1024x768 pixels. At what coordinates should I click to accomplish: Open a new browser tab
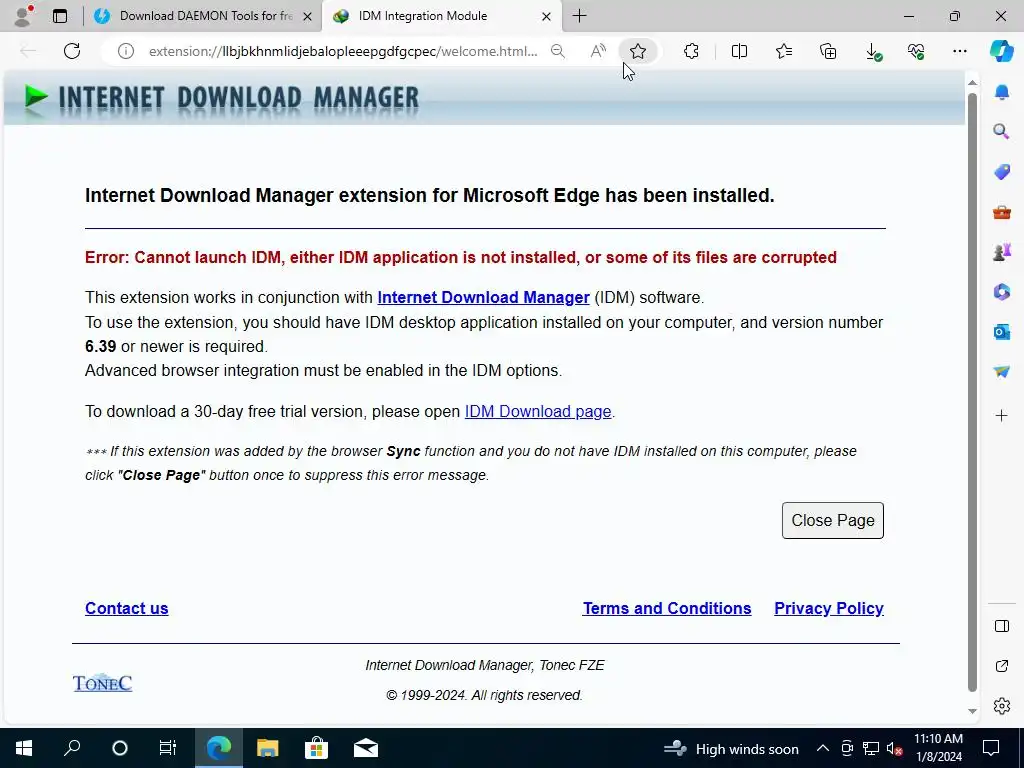click(579, 16)
